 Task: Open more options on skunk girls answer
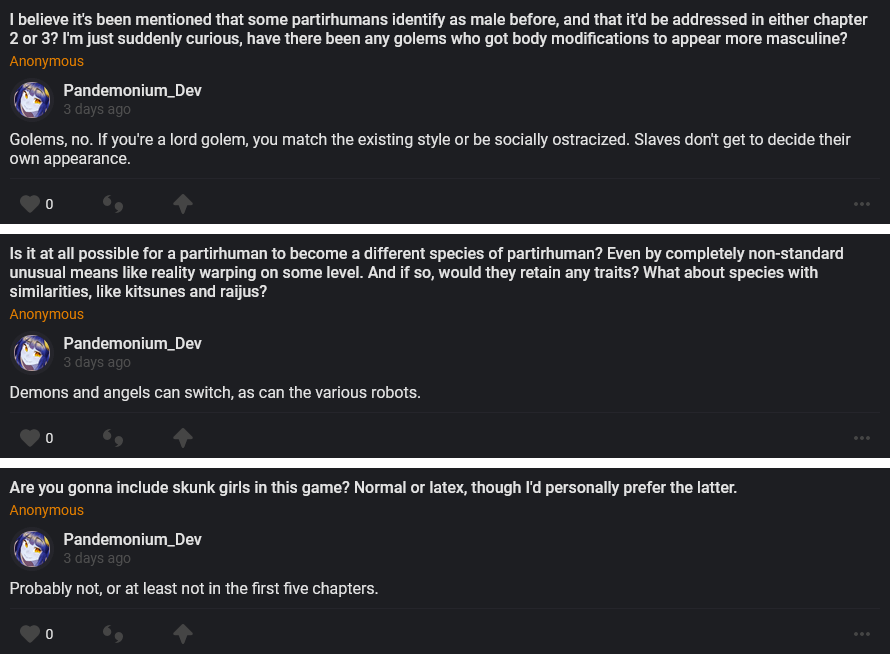click(862, 634)
